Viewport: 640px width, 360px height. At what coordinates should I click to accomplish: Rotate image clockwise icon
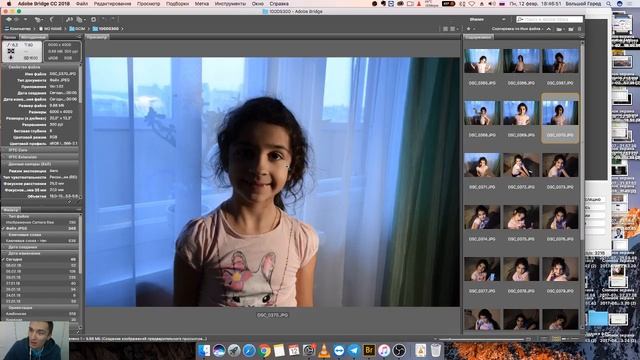tap(113, 19)
